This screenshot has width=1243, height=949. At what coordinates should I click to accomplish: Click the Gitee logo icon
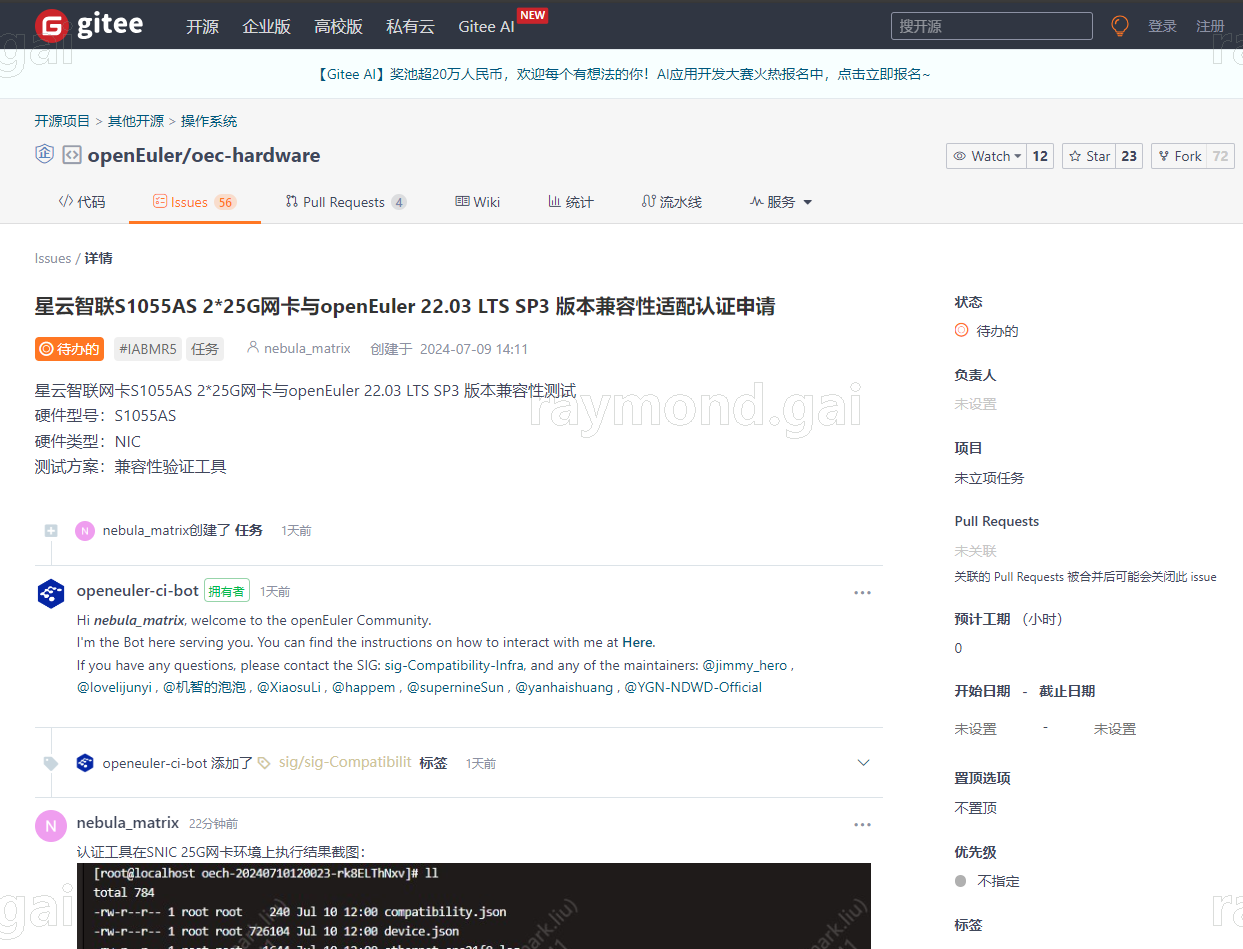[52, 26]
